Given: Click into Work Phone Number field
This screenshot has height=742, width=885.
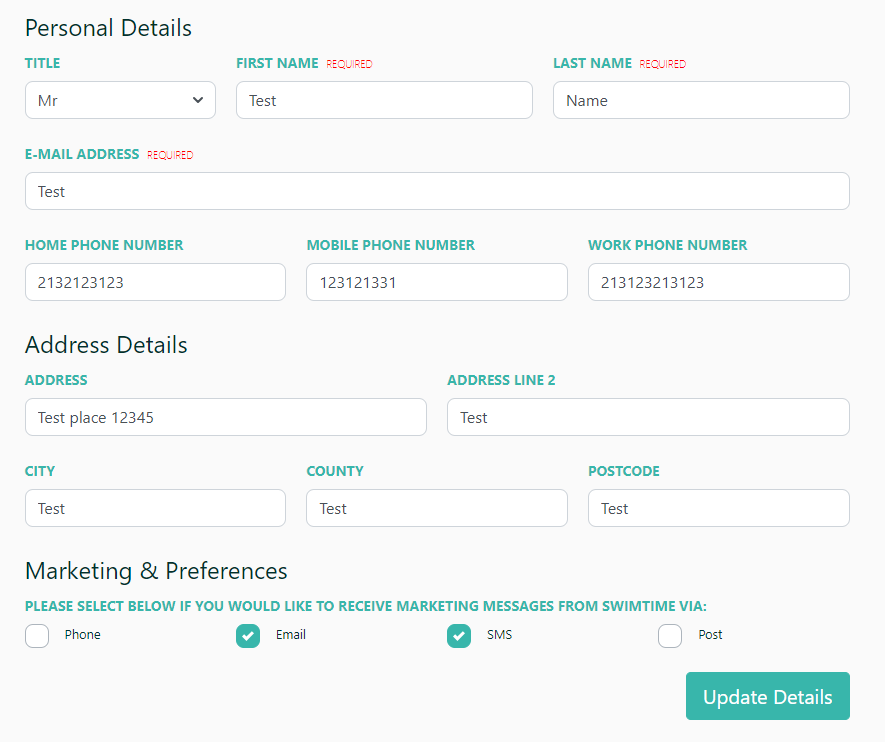Looking at the screenshot, I should coord(718,282).
